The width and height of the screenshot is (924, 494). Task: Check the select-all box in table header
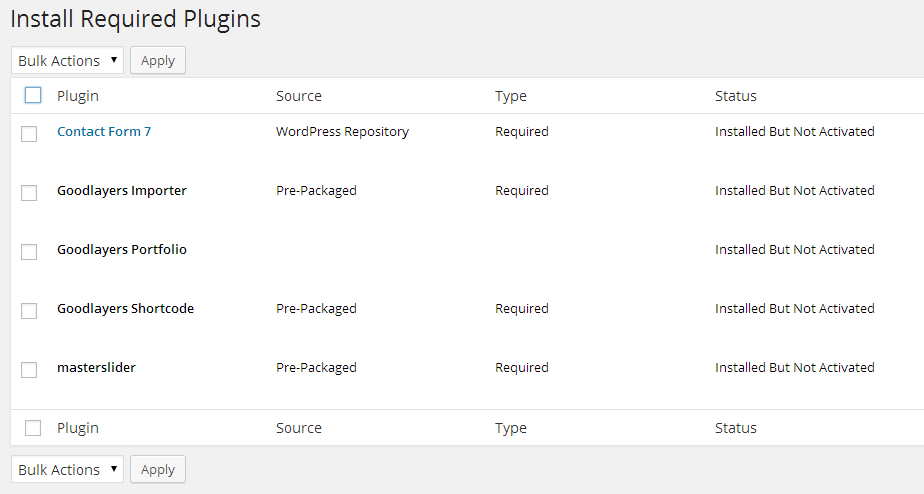coord(33,96)
